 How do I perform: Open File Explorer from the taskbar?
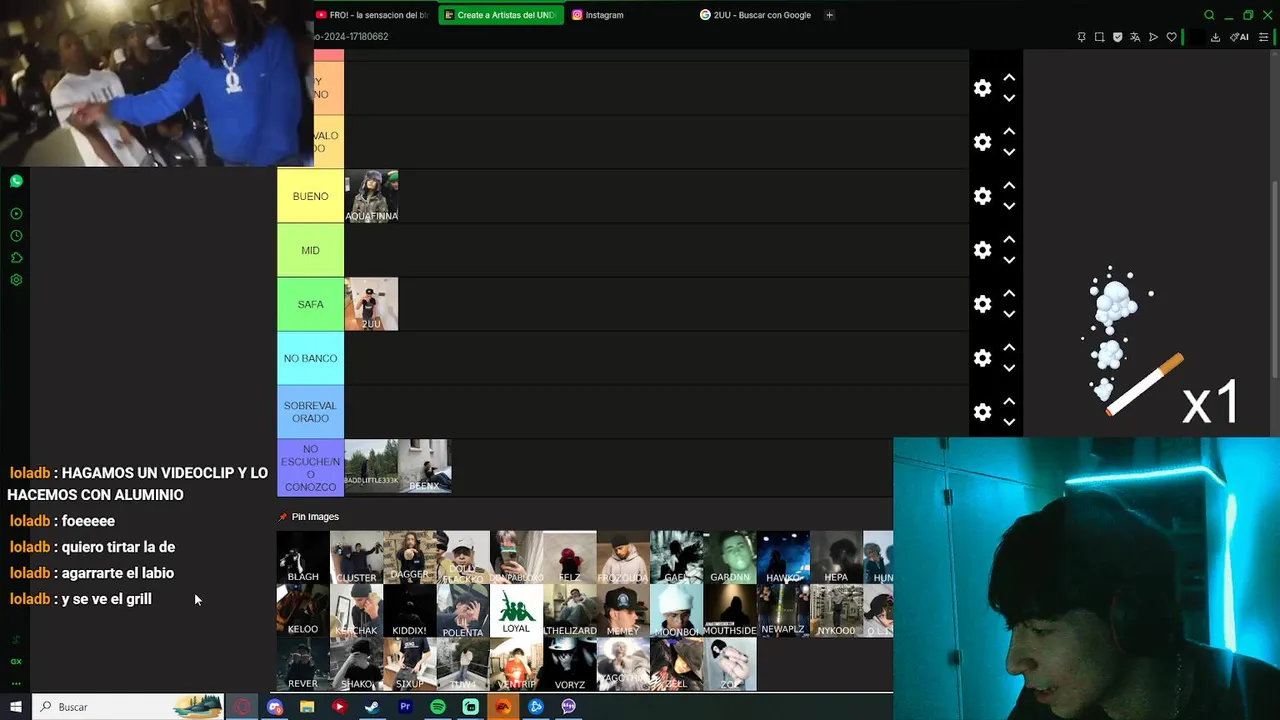point(307,707)
